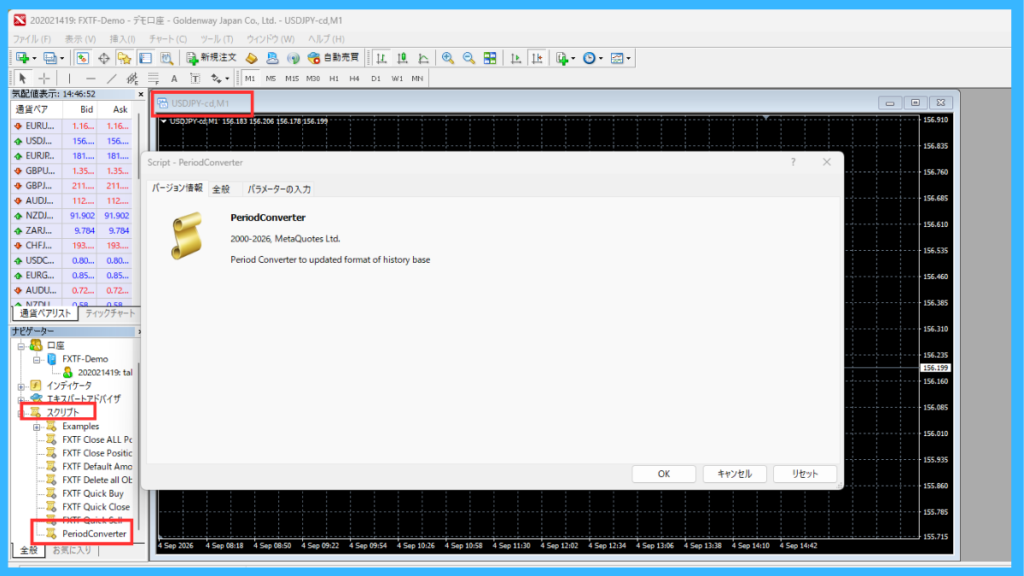This screenshot has width=1024, height=576.
Task: Open the tile windows layout icon
Action: point(490,58)
